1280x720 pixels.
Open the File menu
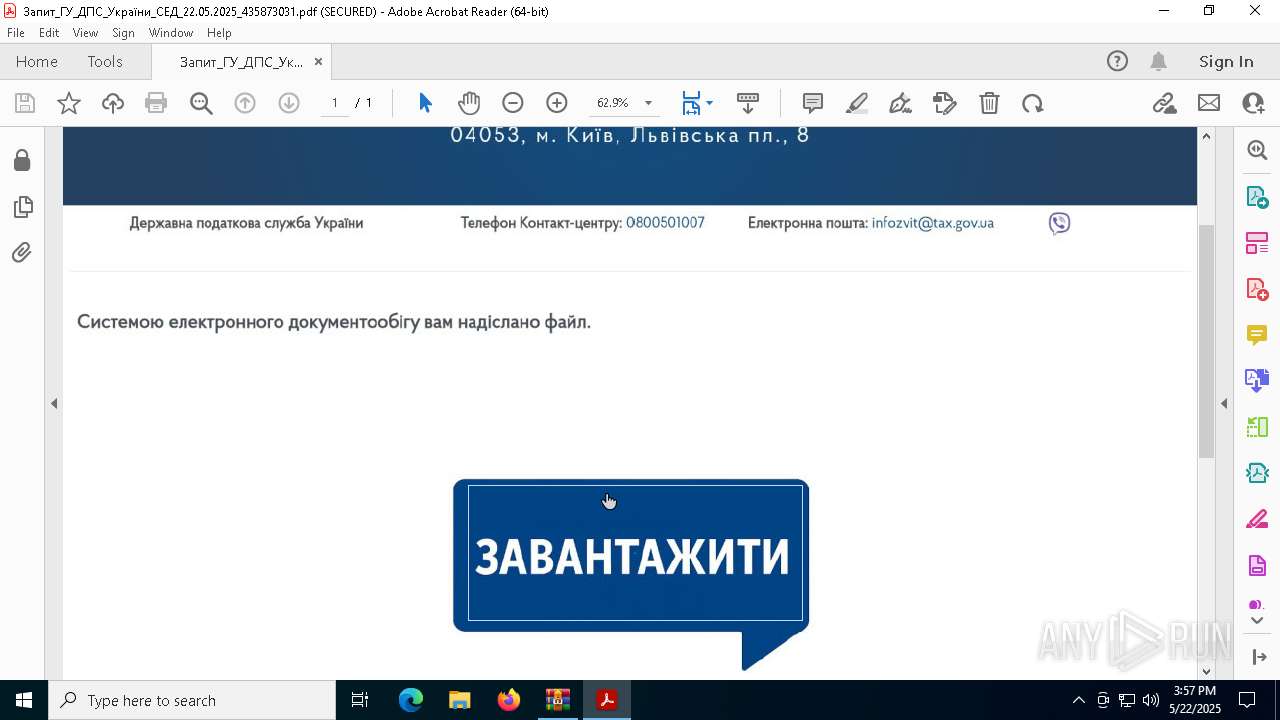point(16,33)
